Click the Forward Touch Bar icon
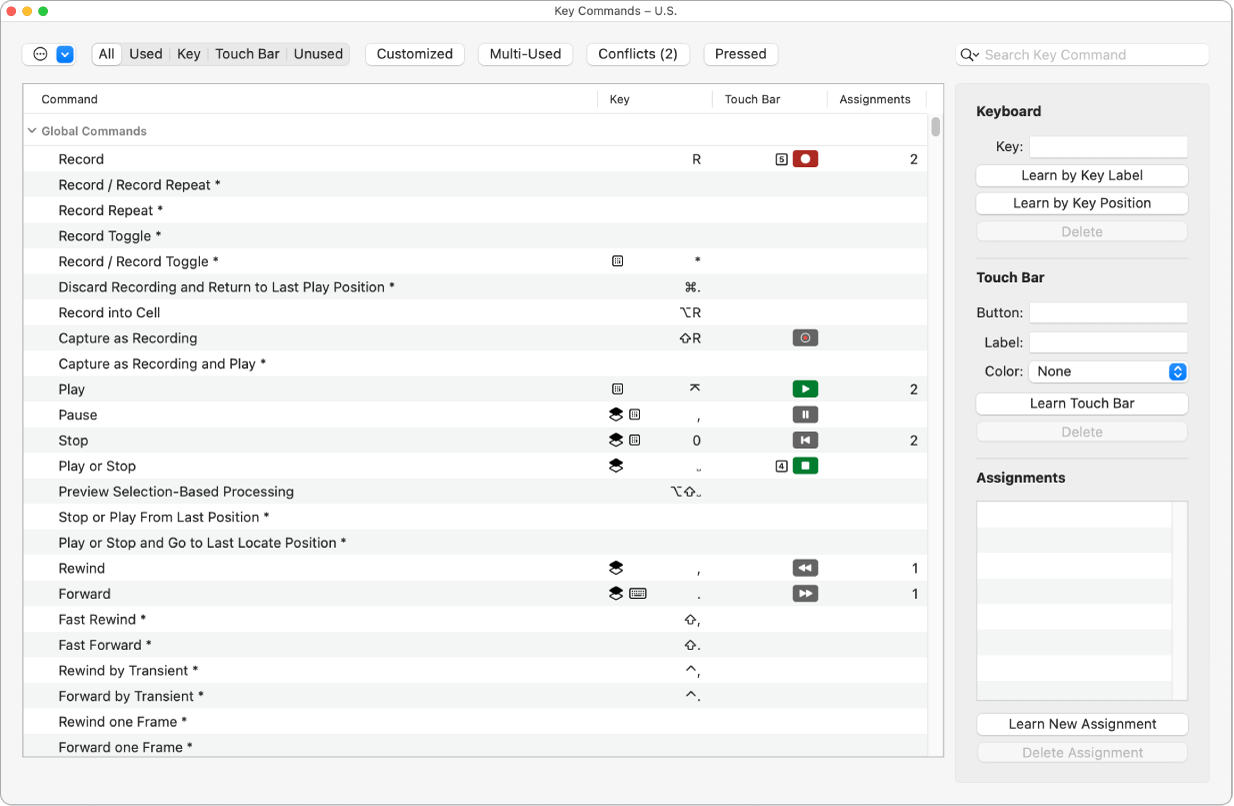Viewport: 1234px width, 806px height. pos(805,594)
